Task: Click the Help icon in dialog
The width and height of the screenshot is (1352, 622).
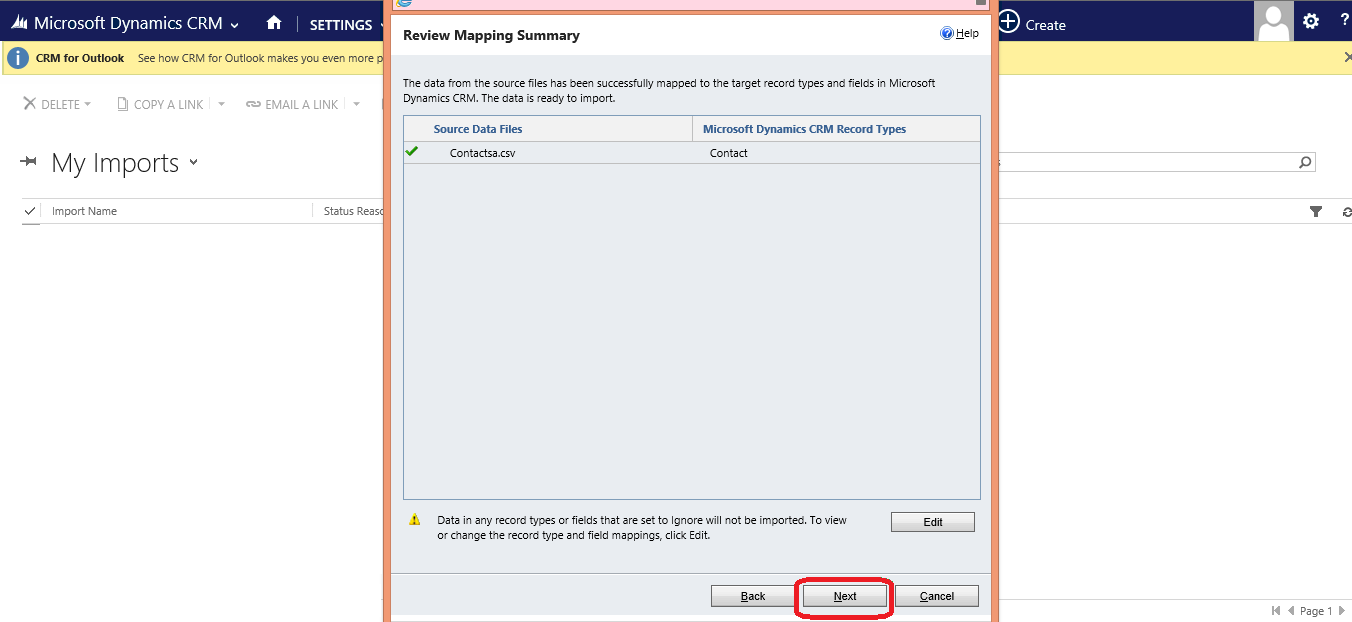Action: [947, 34]
